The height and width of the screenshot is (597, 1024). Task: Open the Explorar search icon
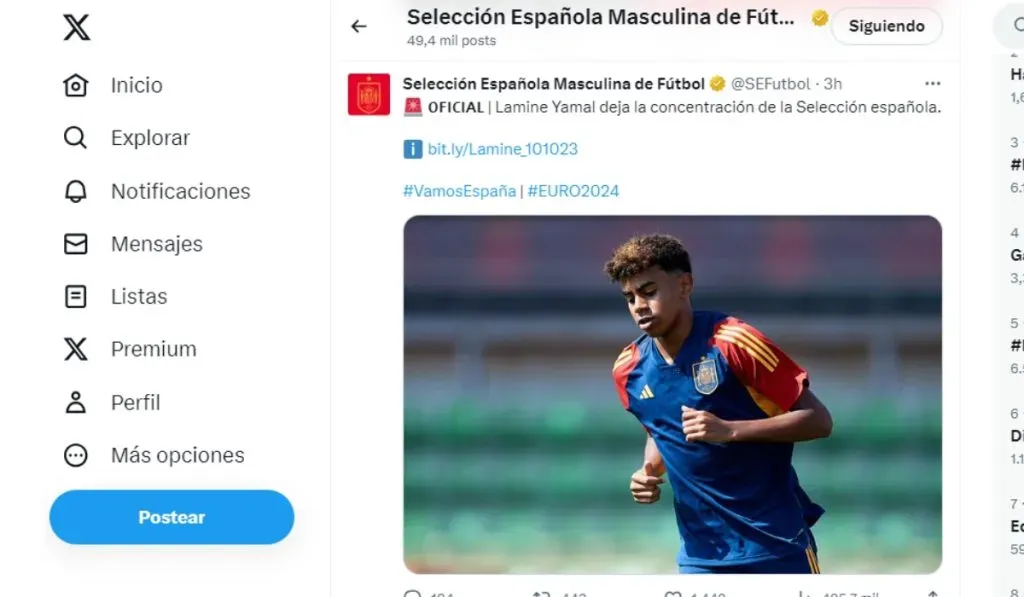pos(76,138)
